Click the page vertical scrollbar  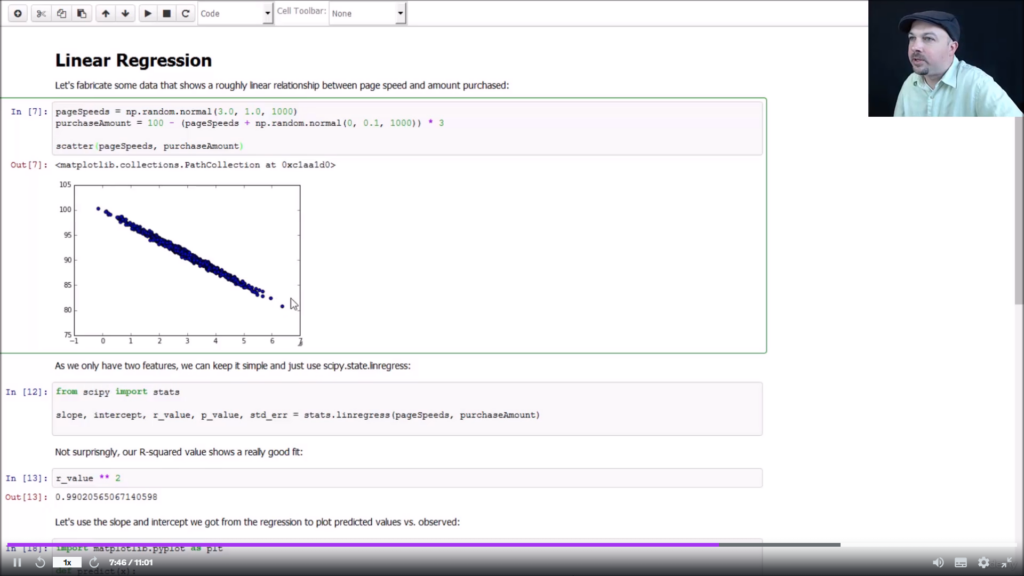(1019, 209)
